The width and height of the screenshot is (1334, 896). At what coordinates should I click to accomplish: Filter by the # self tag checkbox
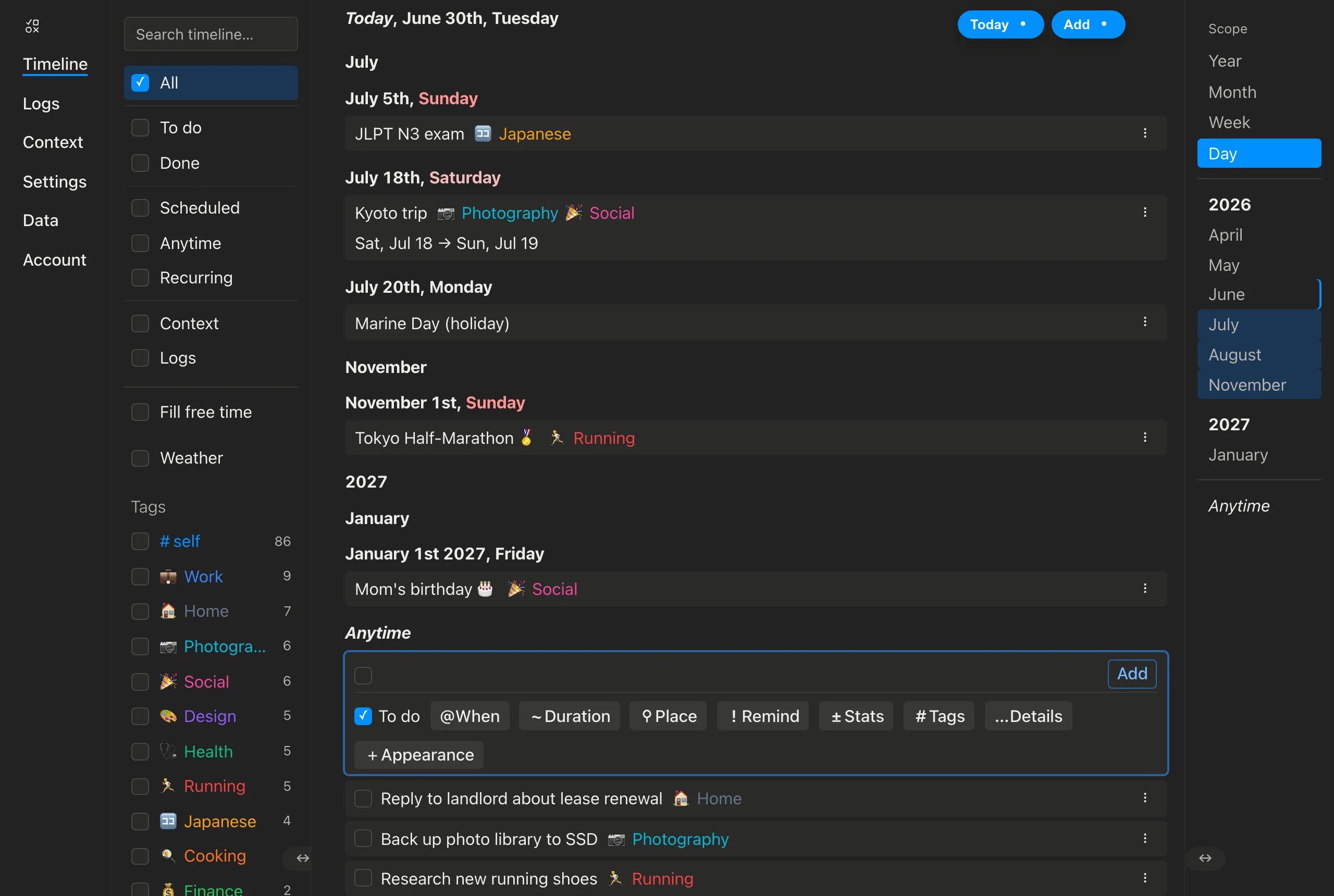point(140,541)
